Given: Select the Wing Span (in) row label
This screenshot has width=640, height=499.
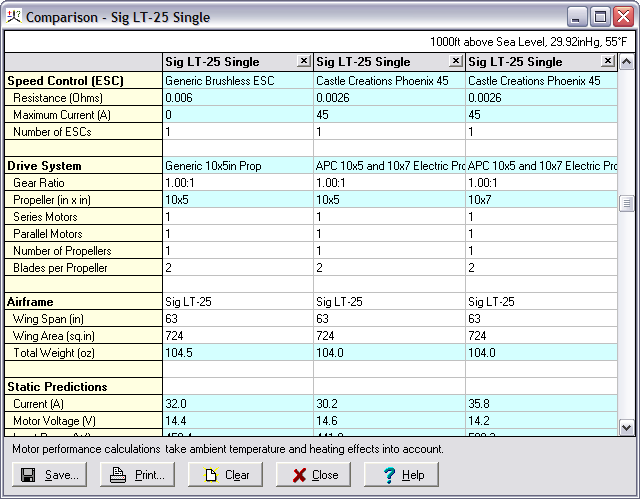Looking at the screenshot, I should pyautogui.click(x=84, y=319).
